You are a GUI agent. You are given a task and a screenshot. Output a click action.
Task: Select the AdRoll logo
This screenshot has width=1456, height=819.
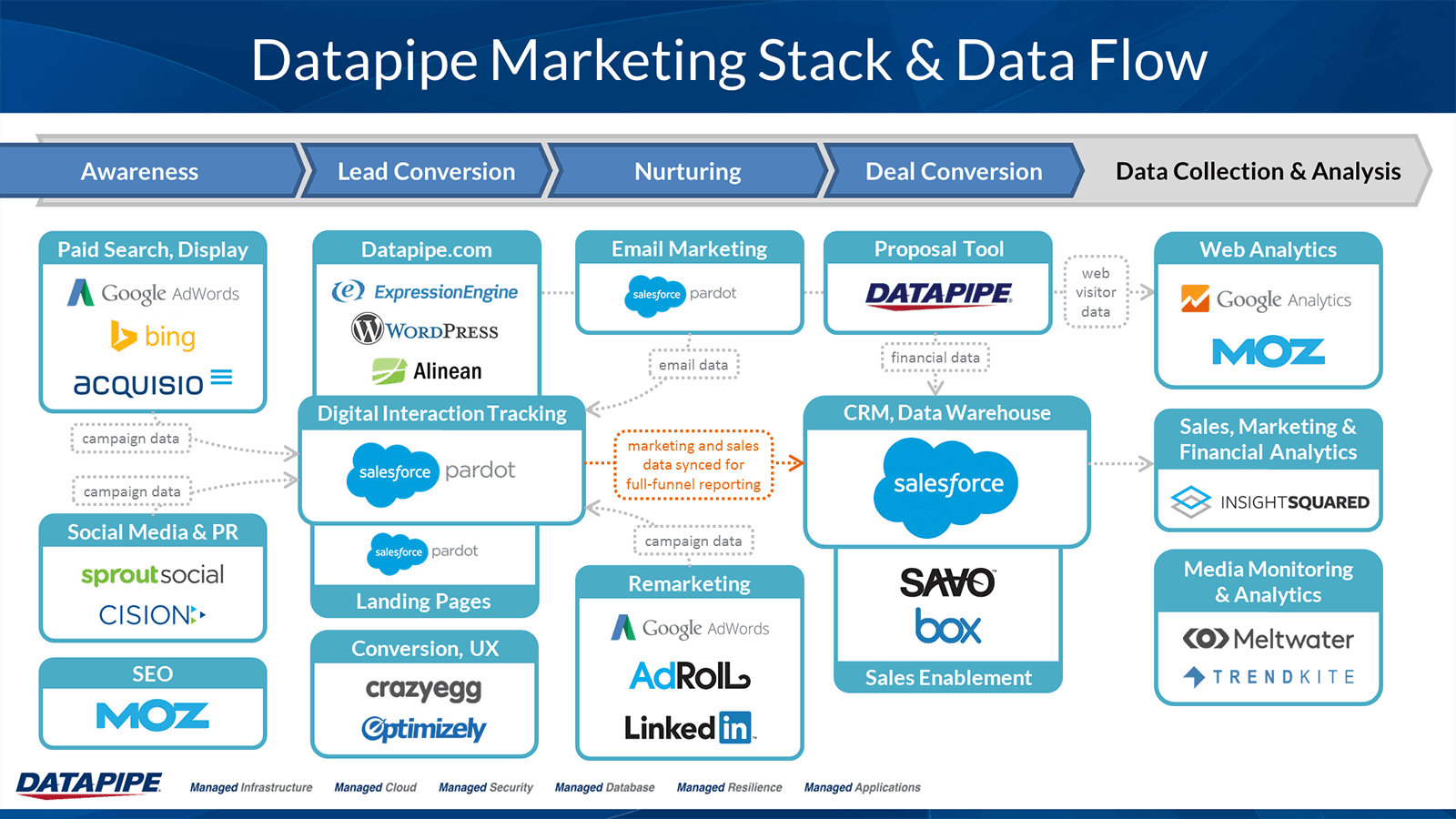pos(690,676)
